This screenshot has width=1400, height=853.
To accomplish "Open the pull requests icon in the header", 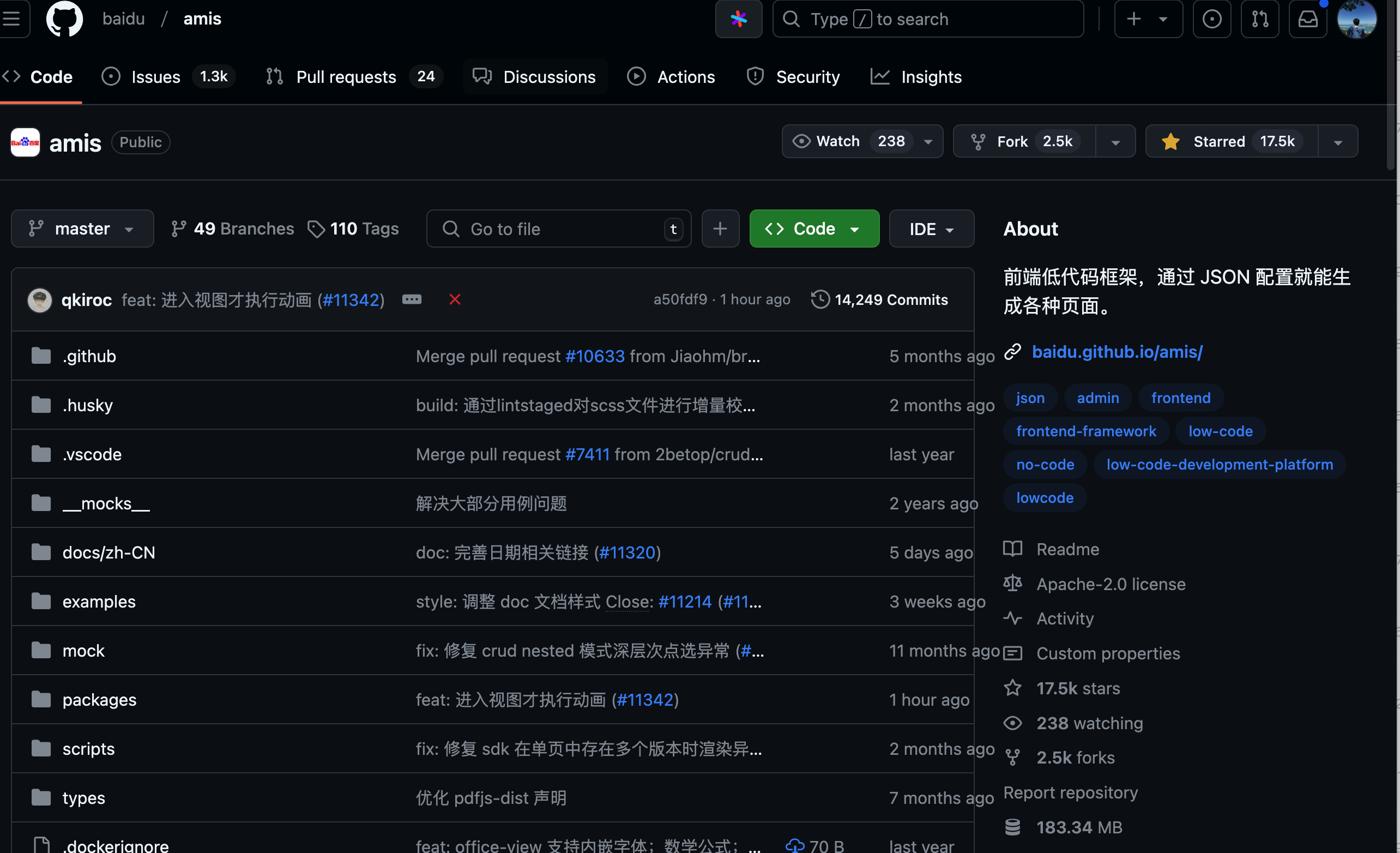I will point(1260,19).
